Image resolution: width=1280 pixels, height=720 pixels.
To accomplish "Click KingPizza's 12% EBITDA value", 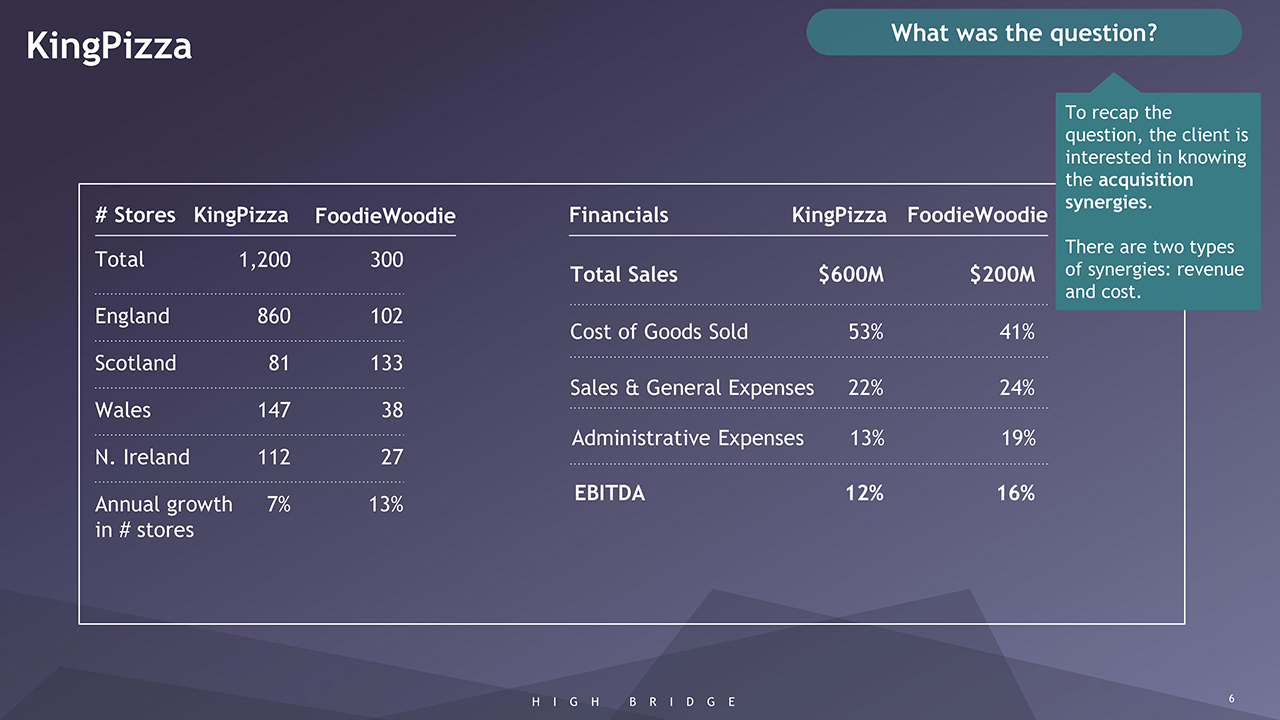I will pos(865,493).
